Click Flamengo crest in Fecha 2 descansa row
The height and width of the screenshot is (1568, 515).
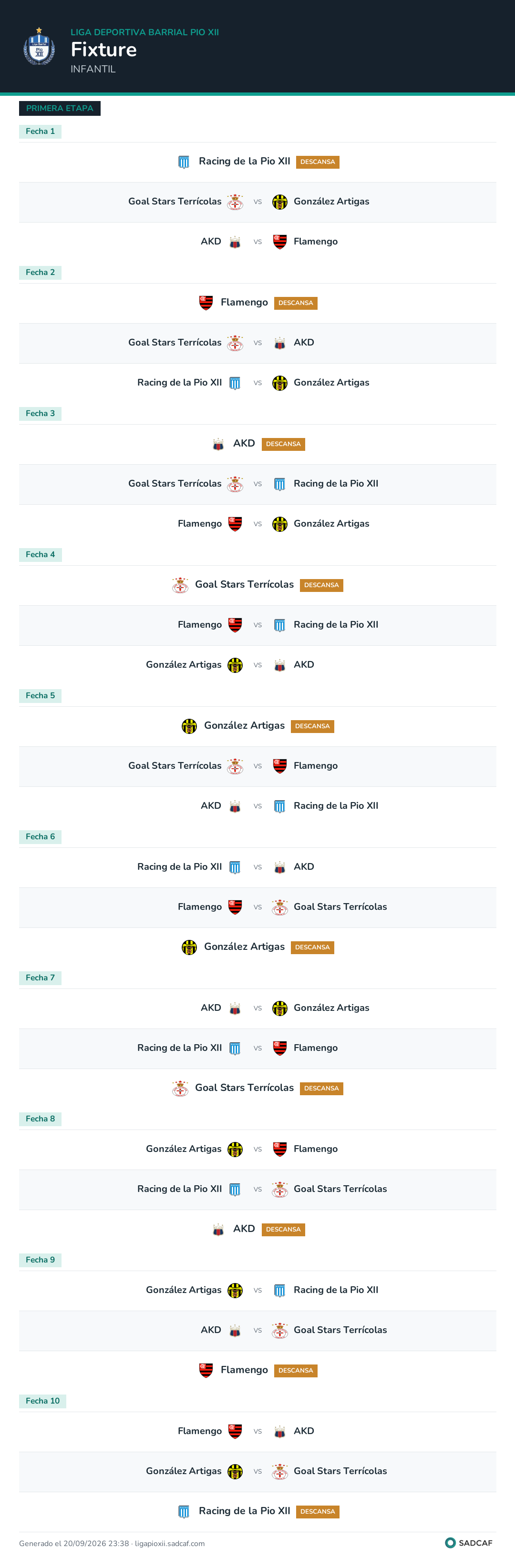206,303
